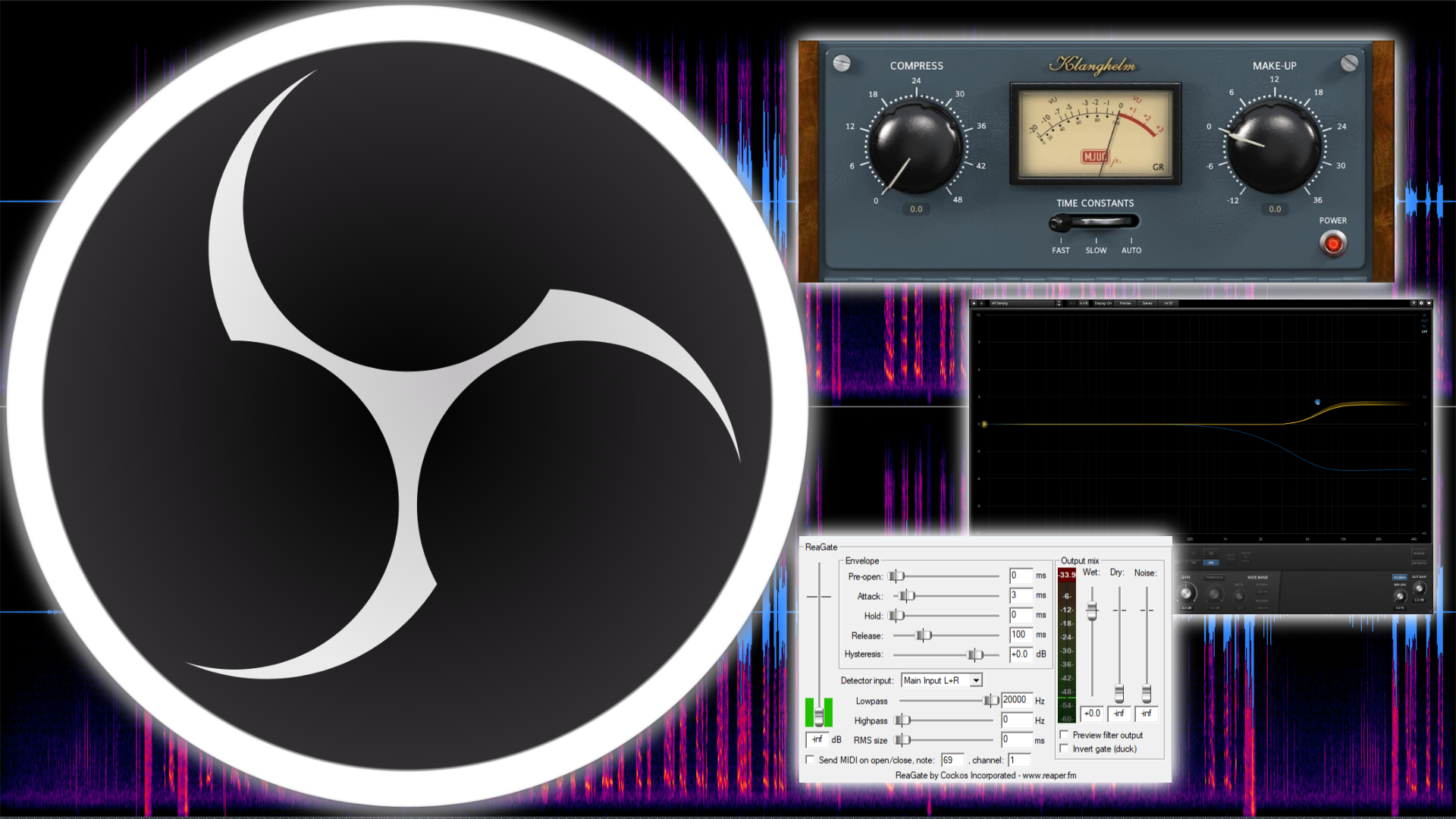
Task: Enable Send MIDI on open/close checkbox
Action: (x=810, y=760)
